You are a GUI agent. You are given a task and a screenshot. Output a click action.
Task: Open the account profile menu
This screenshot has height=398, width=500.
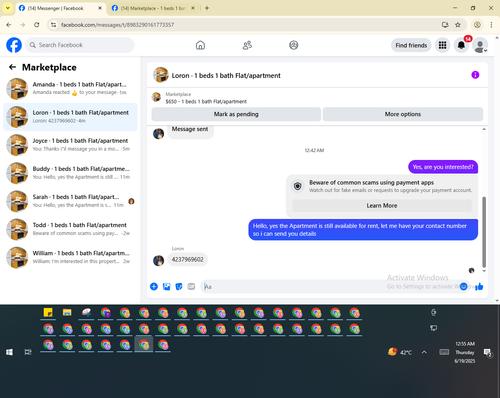click(480, 45)
